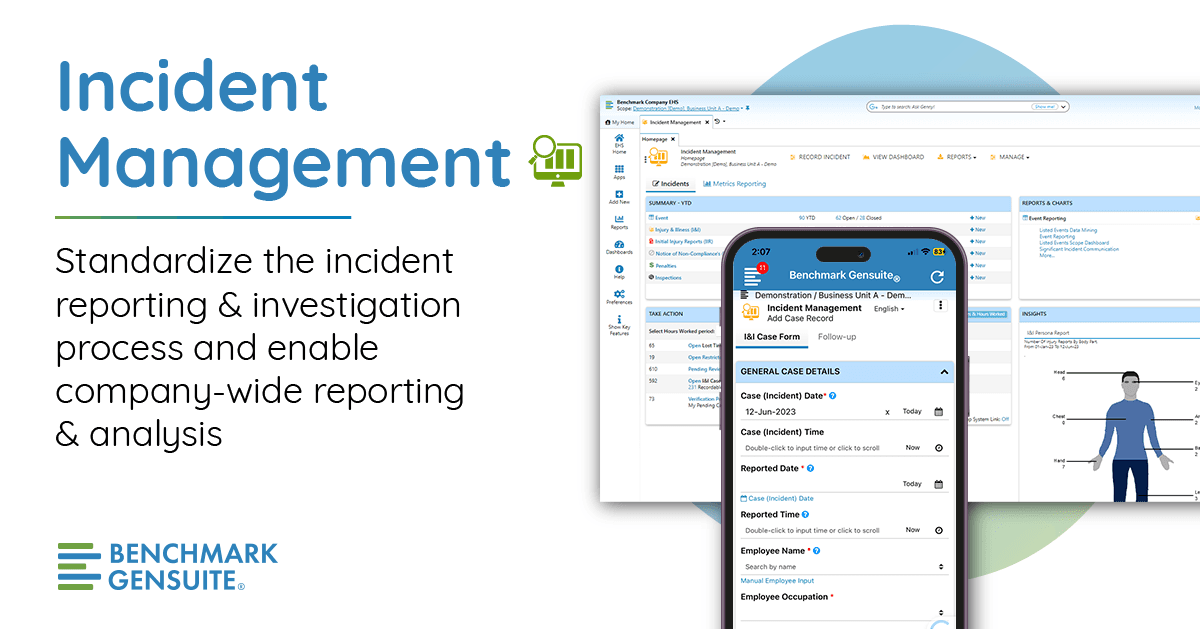Screen dimensions: 1200x629
Task: Switch to the Metrics Reporting tab
Action: click(x=735, y=183)
